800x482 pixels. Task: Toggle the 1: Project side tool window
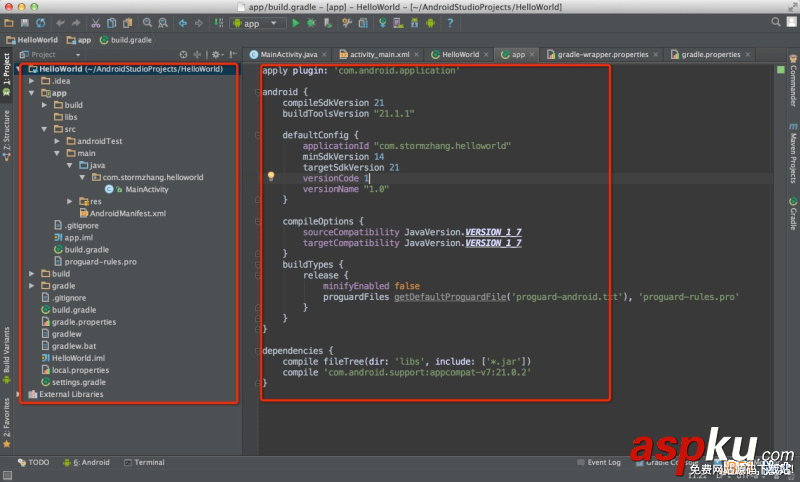7,75
